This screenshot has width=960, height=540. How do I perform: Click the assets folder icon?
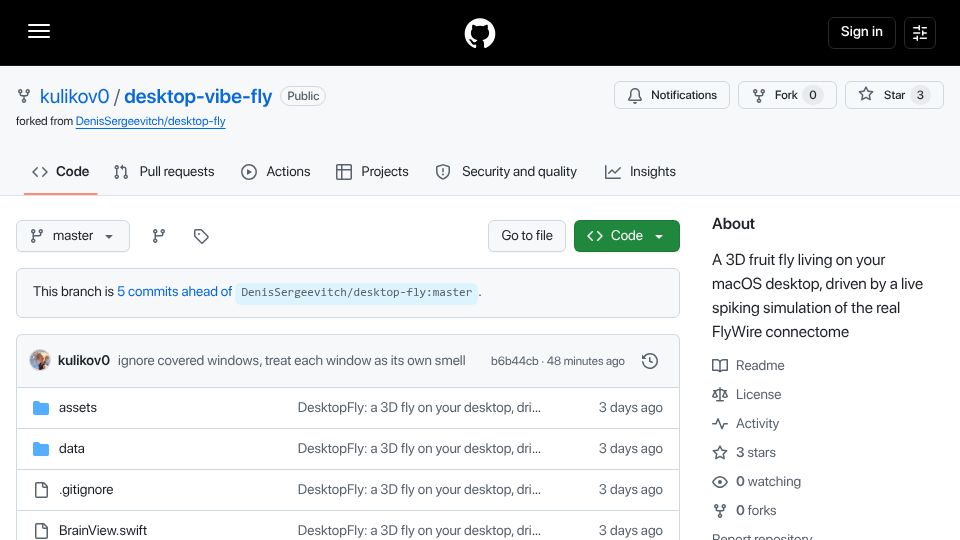pyautogui.click(x=41, y=408)
